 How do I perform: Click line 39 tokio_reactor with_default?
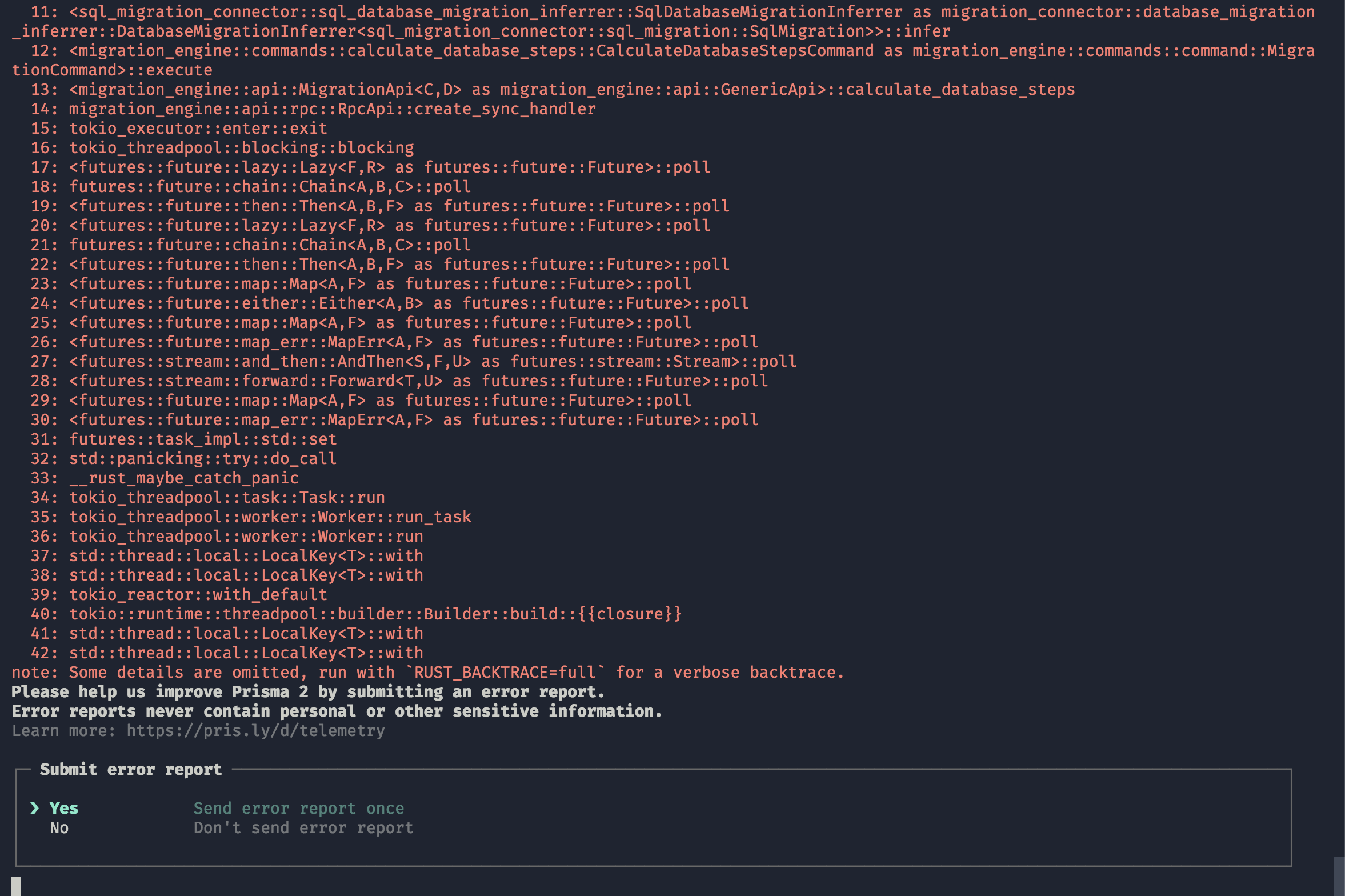[197, 594]
